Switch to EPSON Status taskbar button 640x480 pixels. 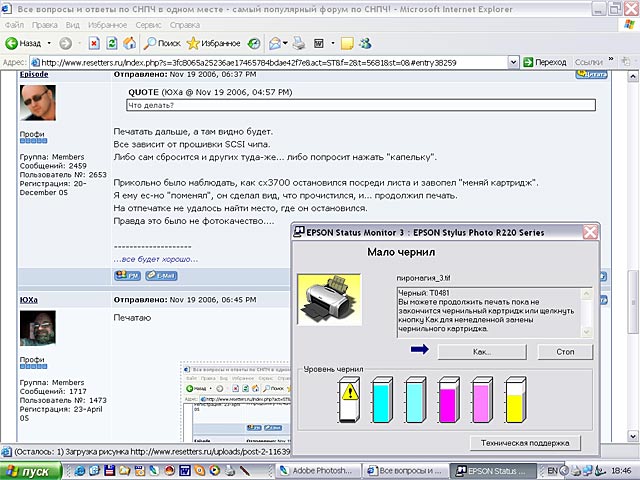(493, 471)
